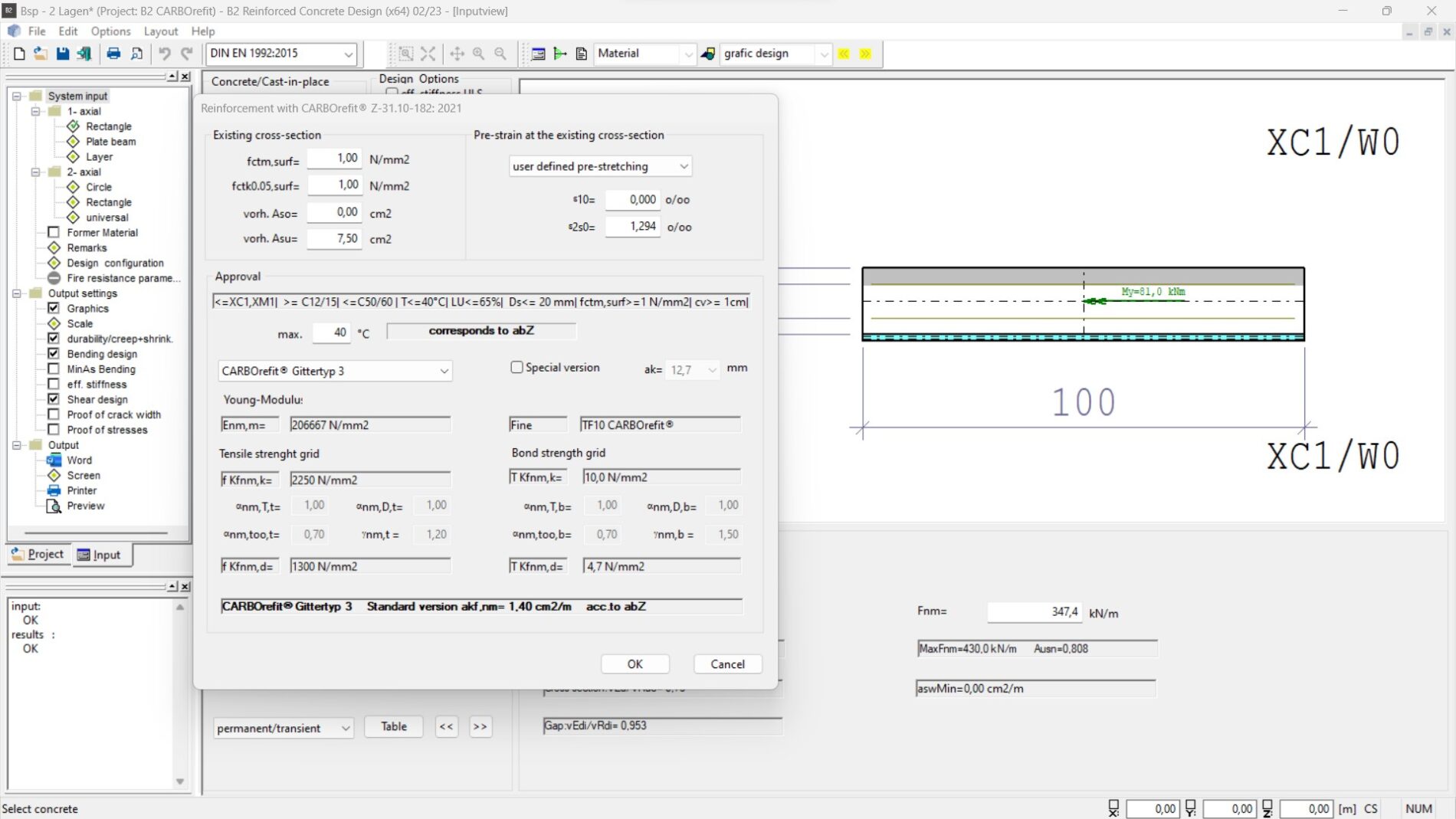Toggle Shear design checkbox
Screen dimensions: 1456x819
tap(54, 399)
